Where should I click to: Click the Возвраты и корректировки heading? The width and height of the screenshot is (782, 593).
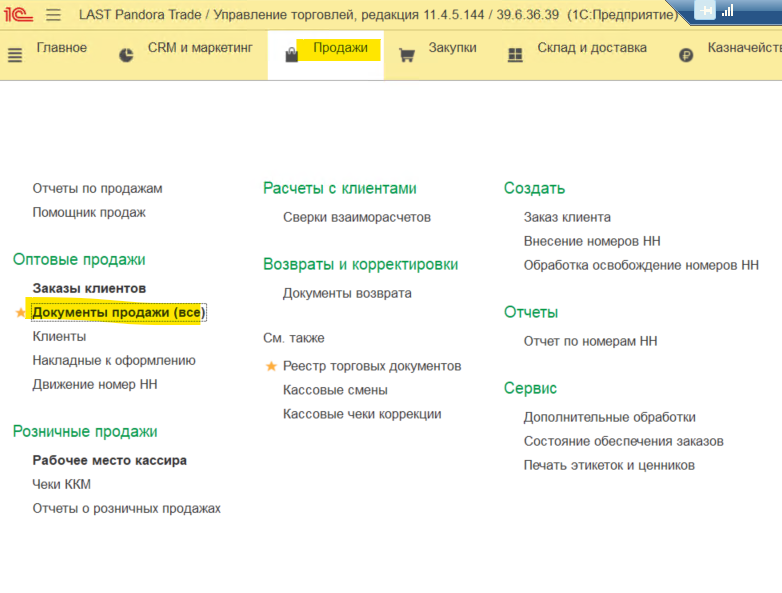[361, 264]
